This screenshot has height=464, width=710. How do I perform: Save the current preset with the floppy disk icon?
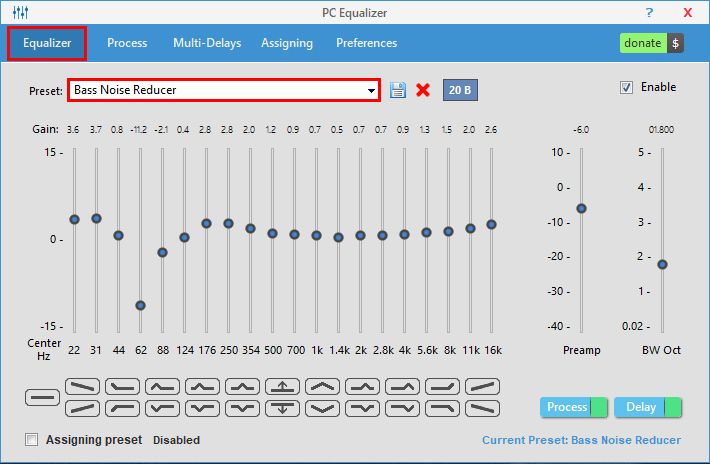point(398,90)
